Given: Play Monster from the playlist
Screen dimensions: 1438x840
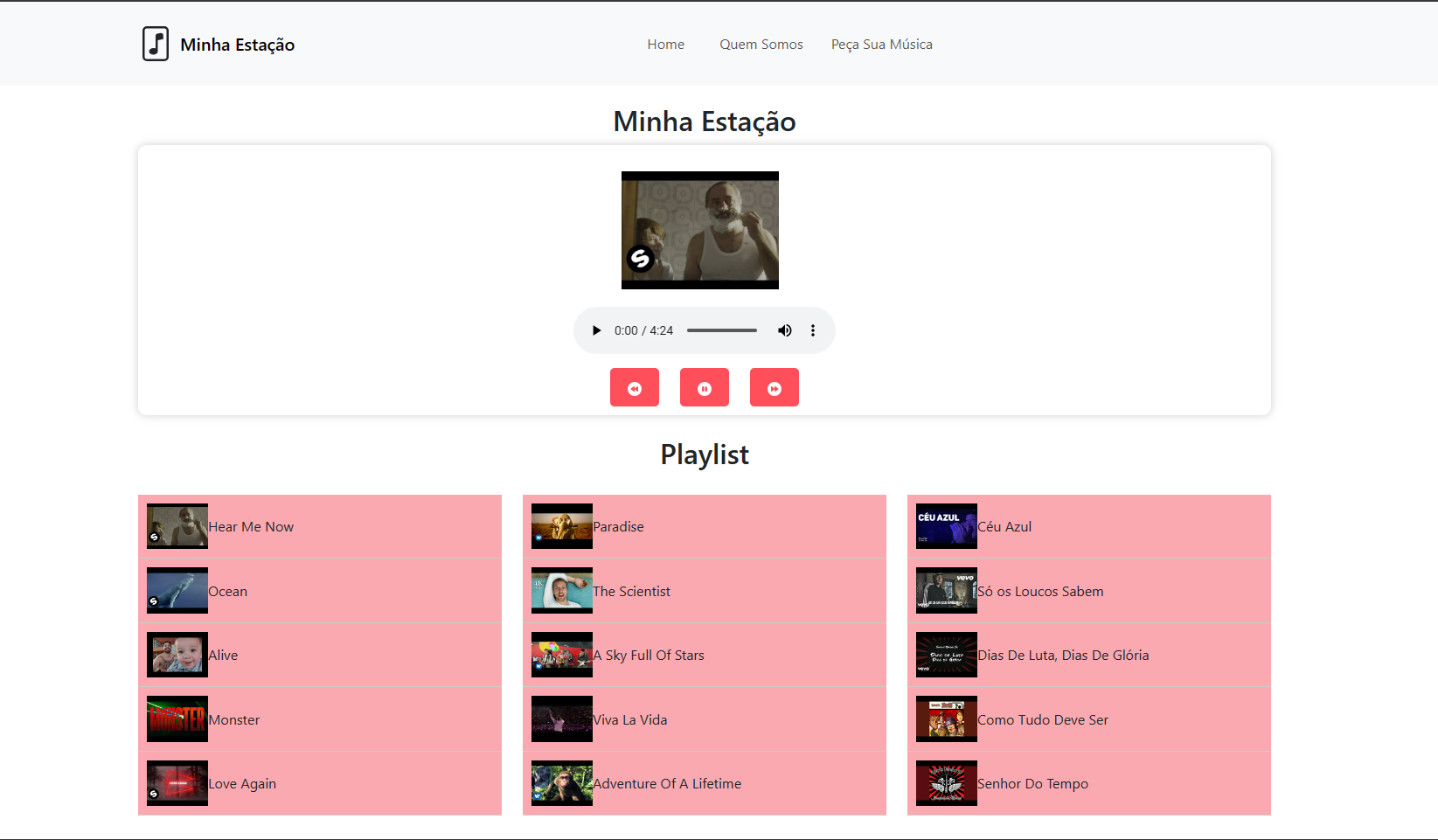Looking at the screenshot, I should tap(234, 720).
